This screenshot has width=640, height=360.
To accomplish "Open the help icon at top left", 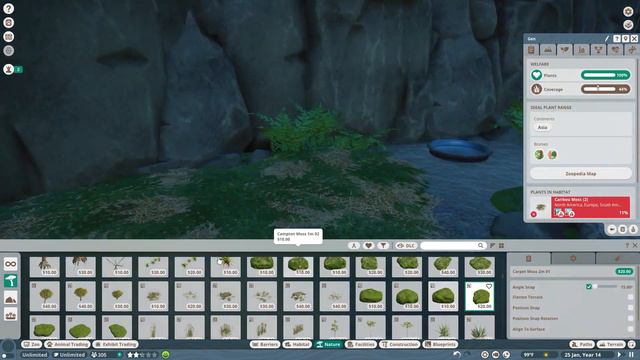I will tap(8, 8).
